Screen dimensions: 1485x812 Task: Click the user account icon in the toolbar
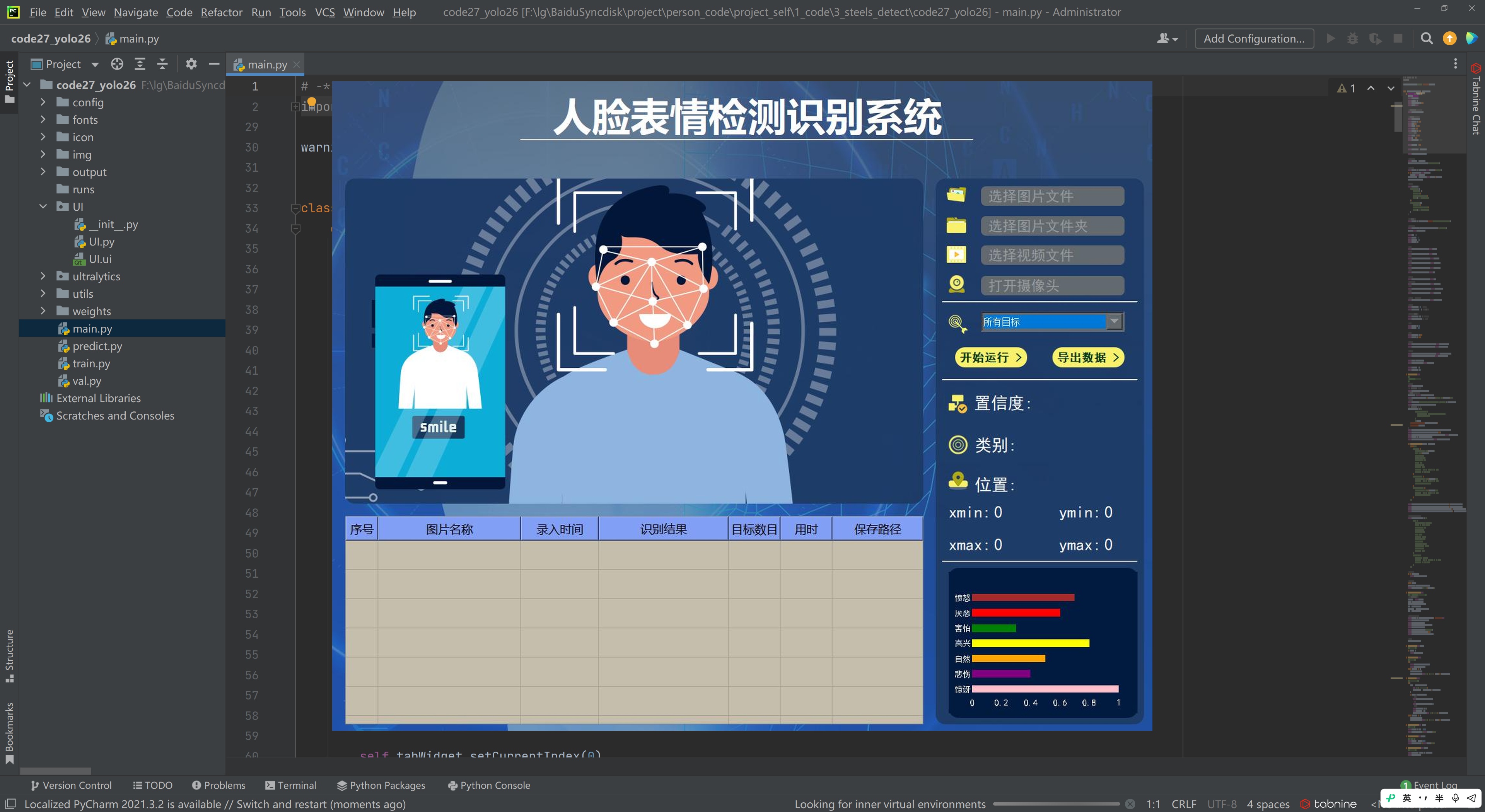tap(1168, 39)
